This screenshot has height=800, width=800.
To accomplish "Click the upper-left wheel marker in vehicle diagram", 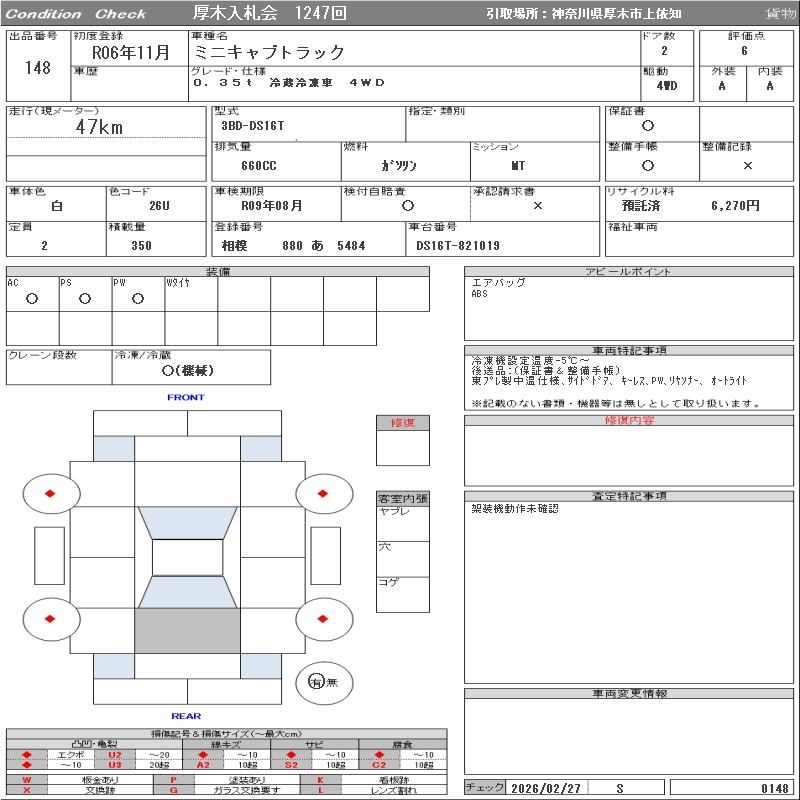I will (49, 493).
